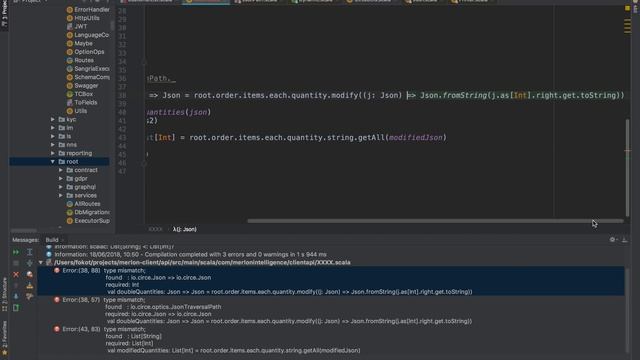This screenshot has width=640, height=360.
Task: Expand the services folder under root
Action: pos(61,195)
